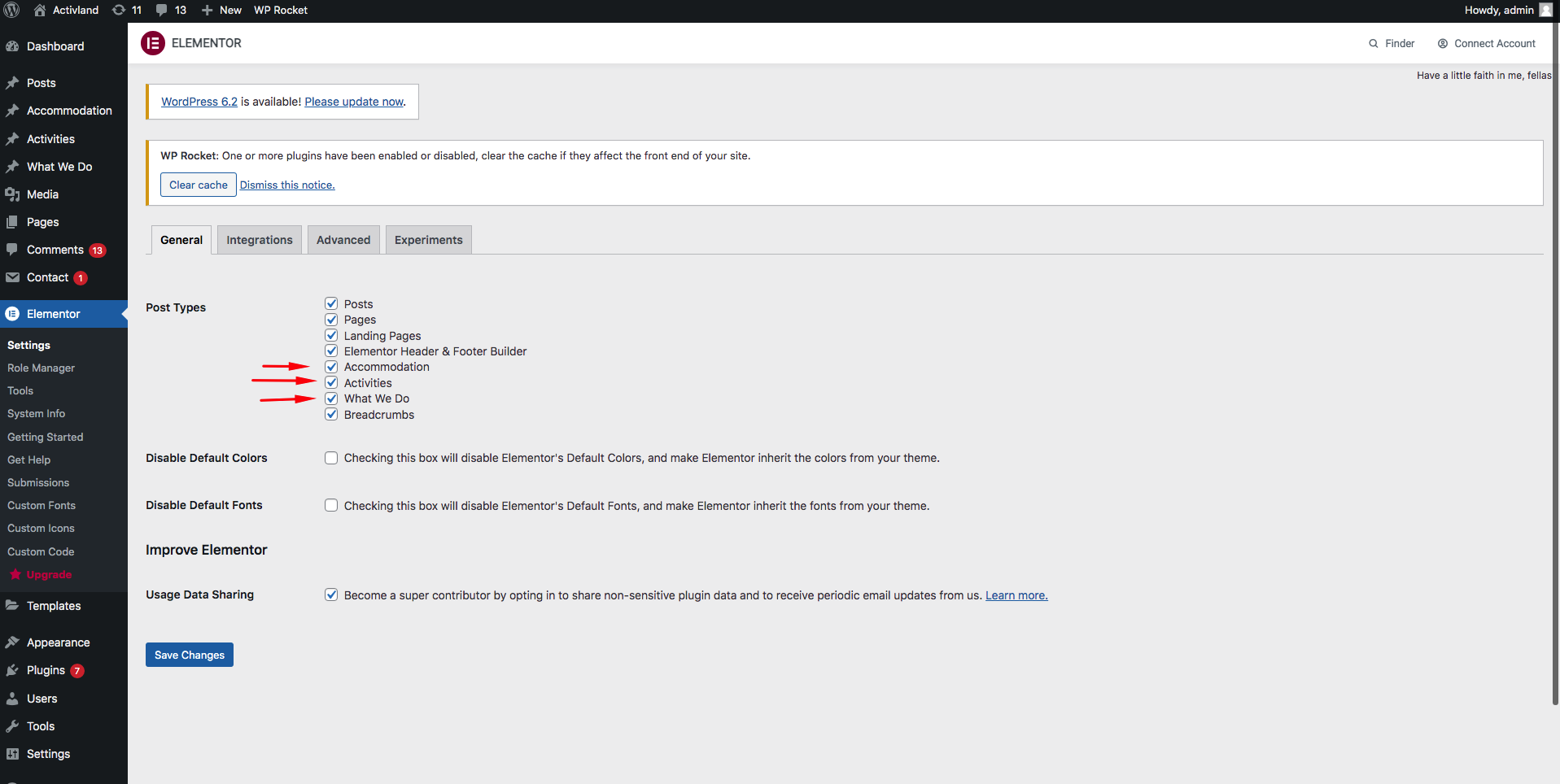Click the Upgrade star icon
The height and width of the screenshot is (784, 1560).
click(x=15, y=574)
